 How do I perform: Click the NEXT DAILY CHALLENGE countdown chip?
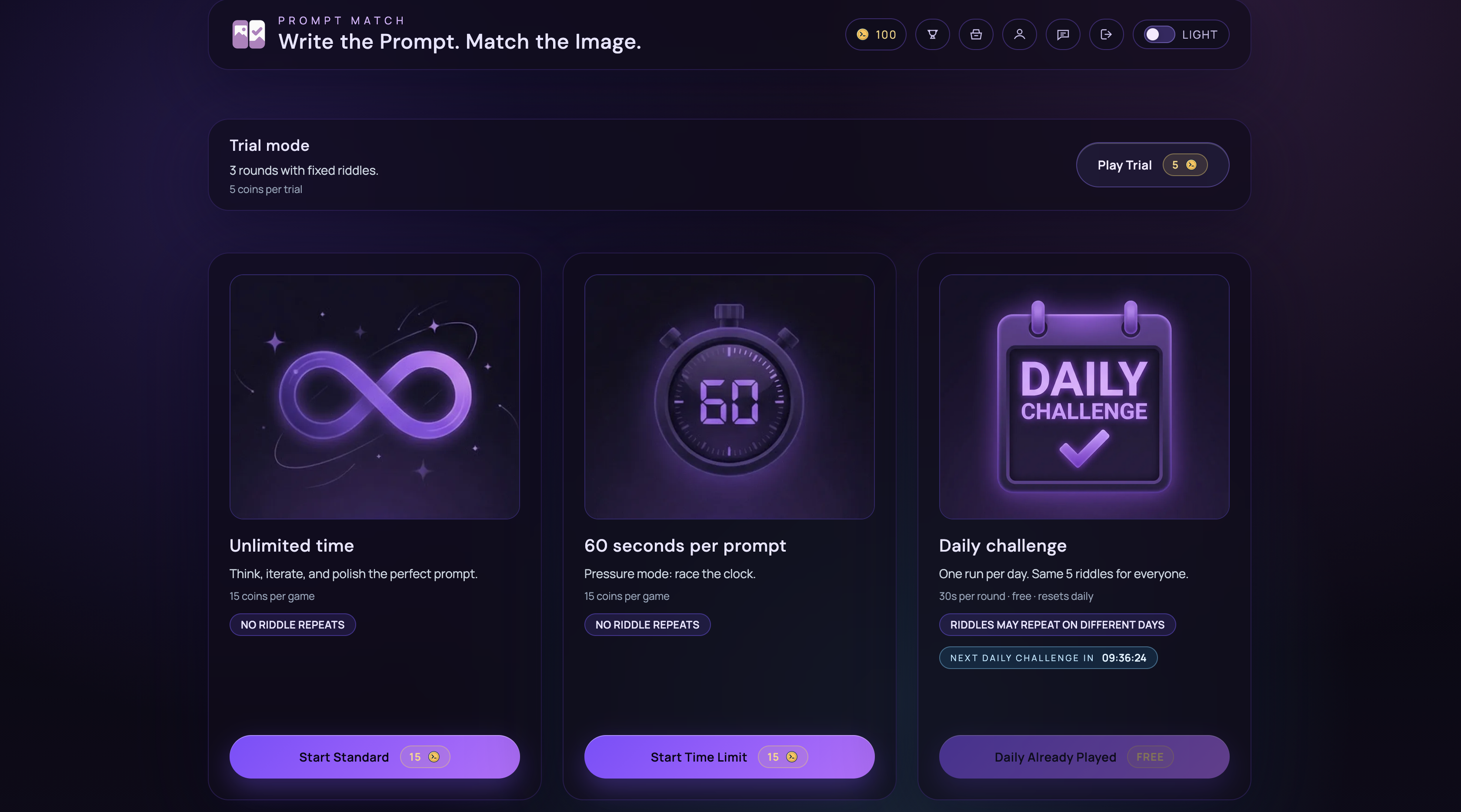[x=1047, y=658]
